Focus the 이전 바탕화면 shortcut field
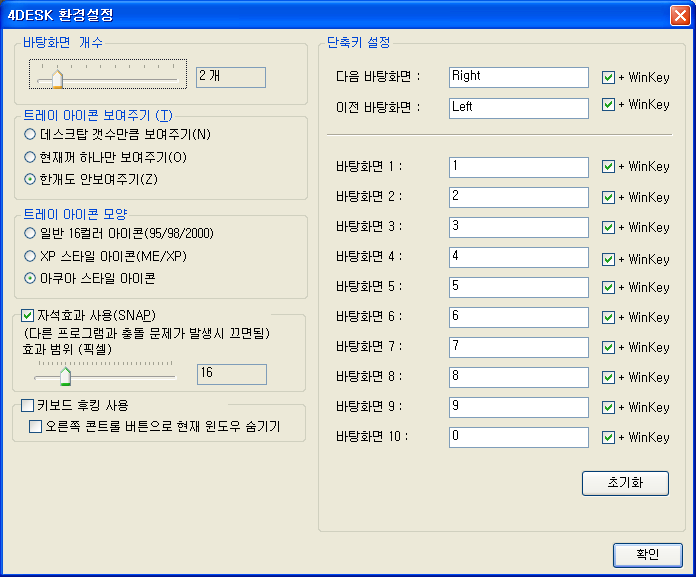This screenshot has width=696, height=577. click(x=518, y=107)
